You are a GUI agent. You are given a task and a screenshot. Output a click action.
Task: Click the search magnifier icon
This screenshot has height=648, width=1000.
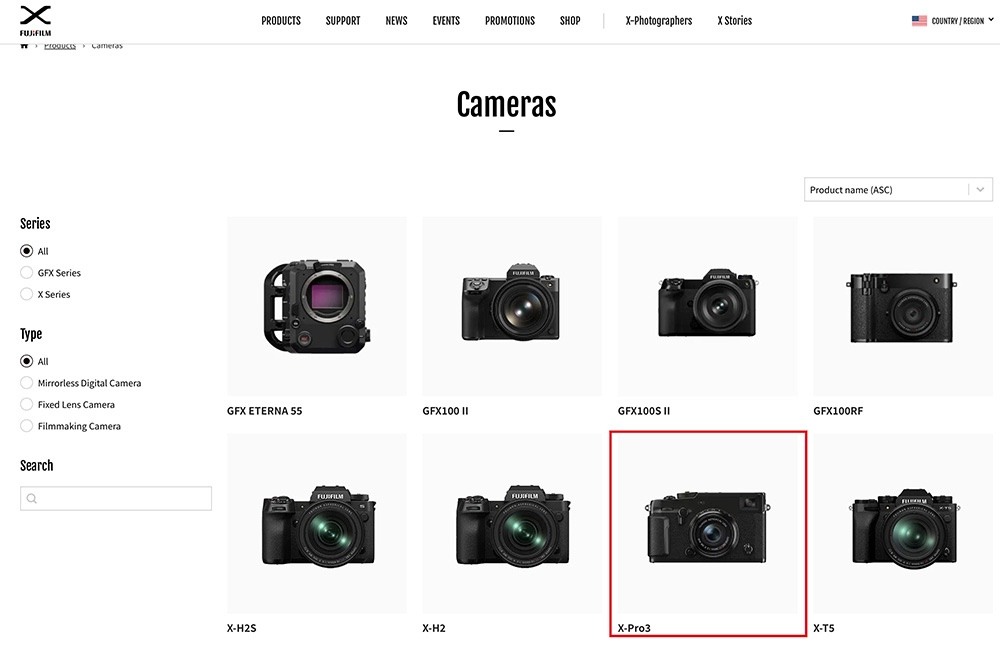(x=32, y=499)
